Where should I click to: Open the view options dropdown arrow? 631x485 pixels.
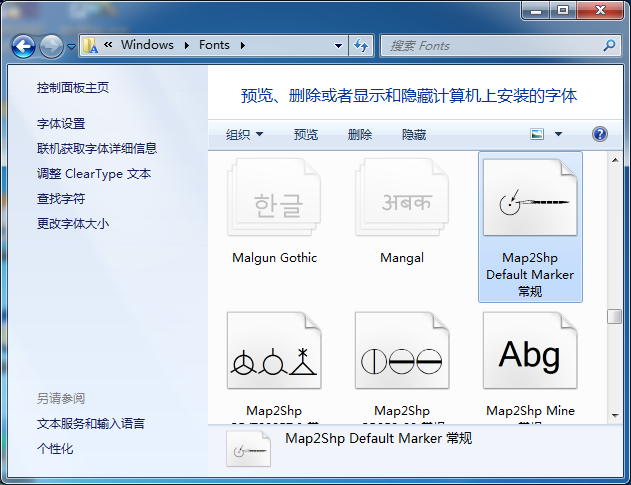coord(558,134)
